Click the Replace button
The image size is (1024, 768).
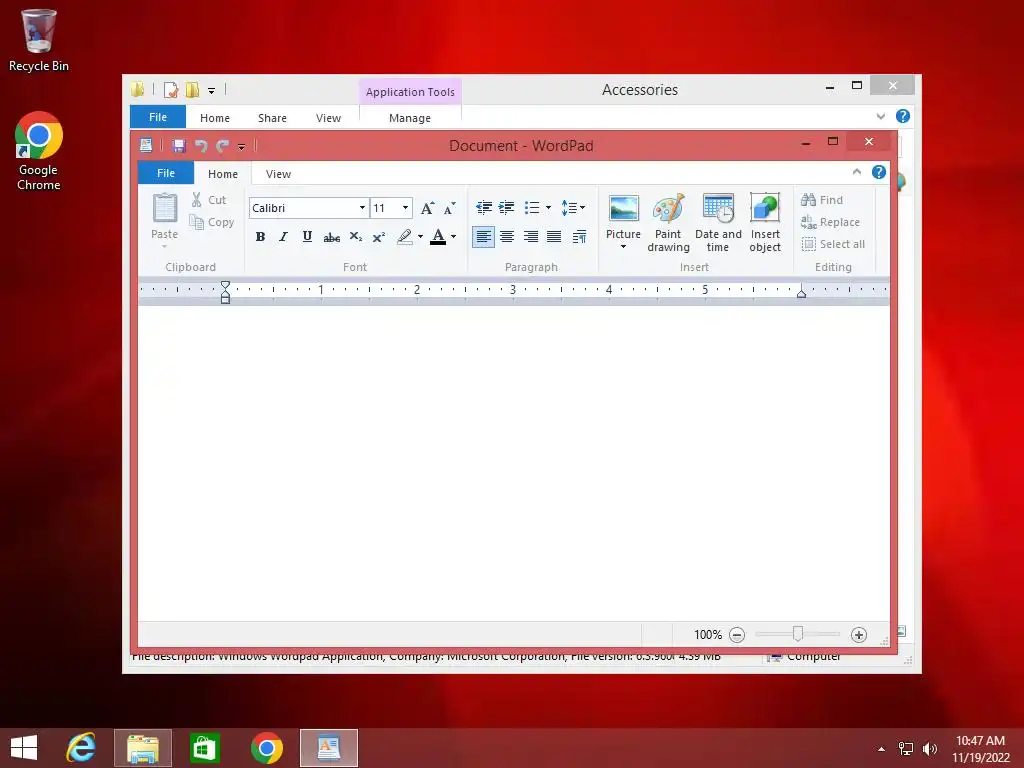tap(831, 222)
